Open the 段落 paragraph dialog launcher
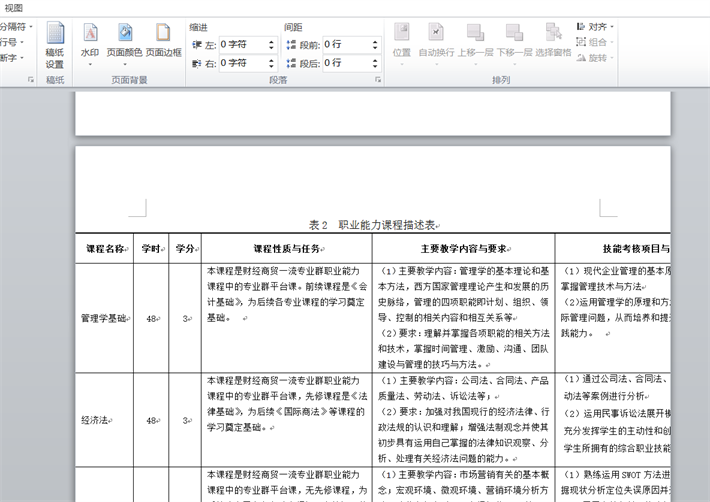The height and width of the screenshot is (502, 710). coord(378,79)
